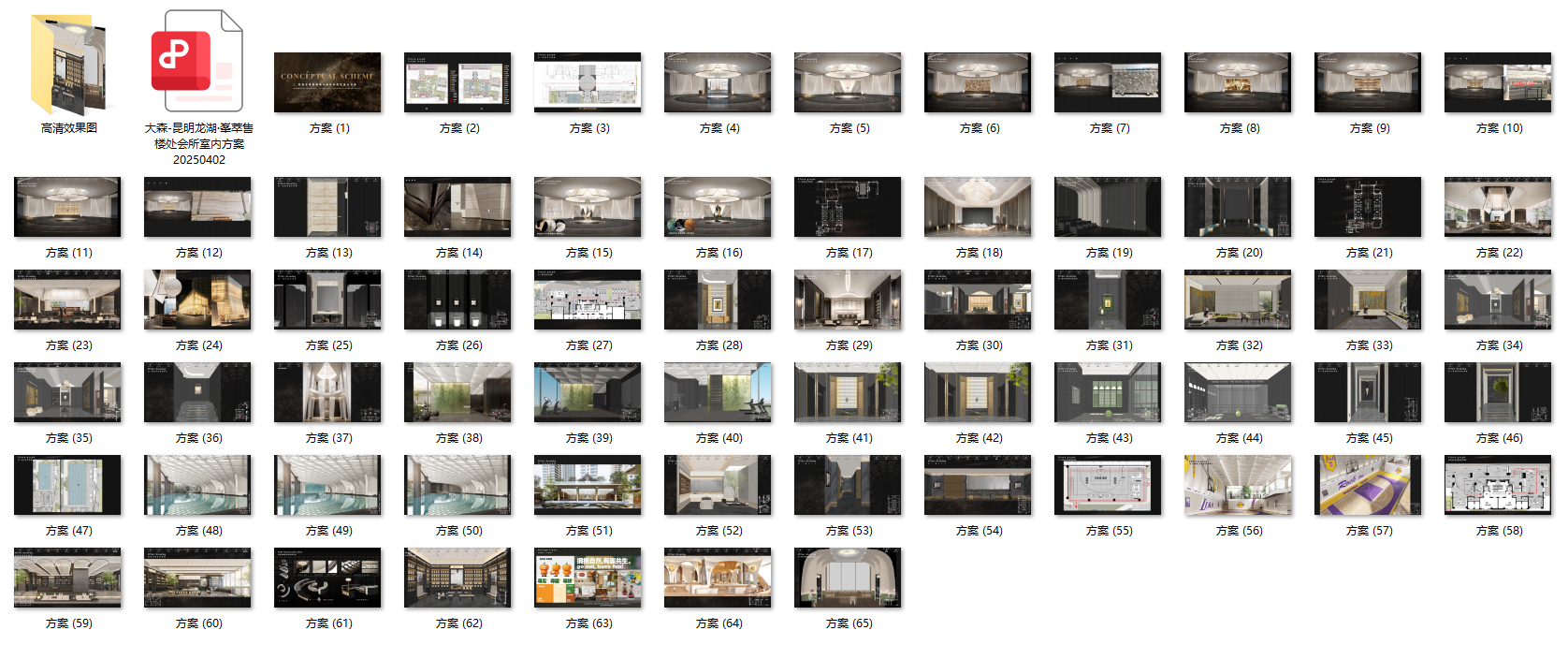Click the 方案 (10) image thumbnail
The height and width of the screenshot is (645, 1568).
point(1498,82)
